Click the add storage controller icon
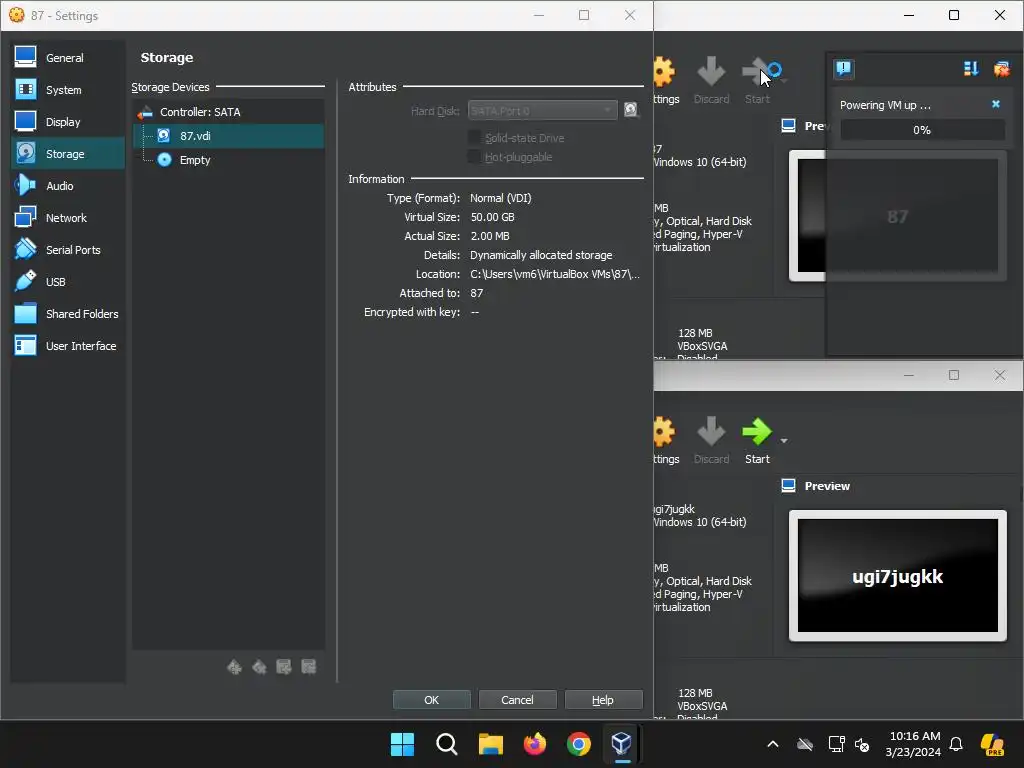Screen dimensions: 1024x768 click(x=234, y=667)
